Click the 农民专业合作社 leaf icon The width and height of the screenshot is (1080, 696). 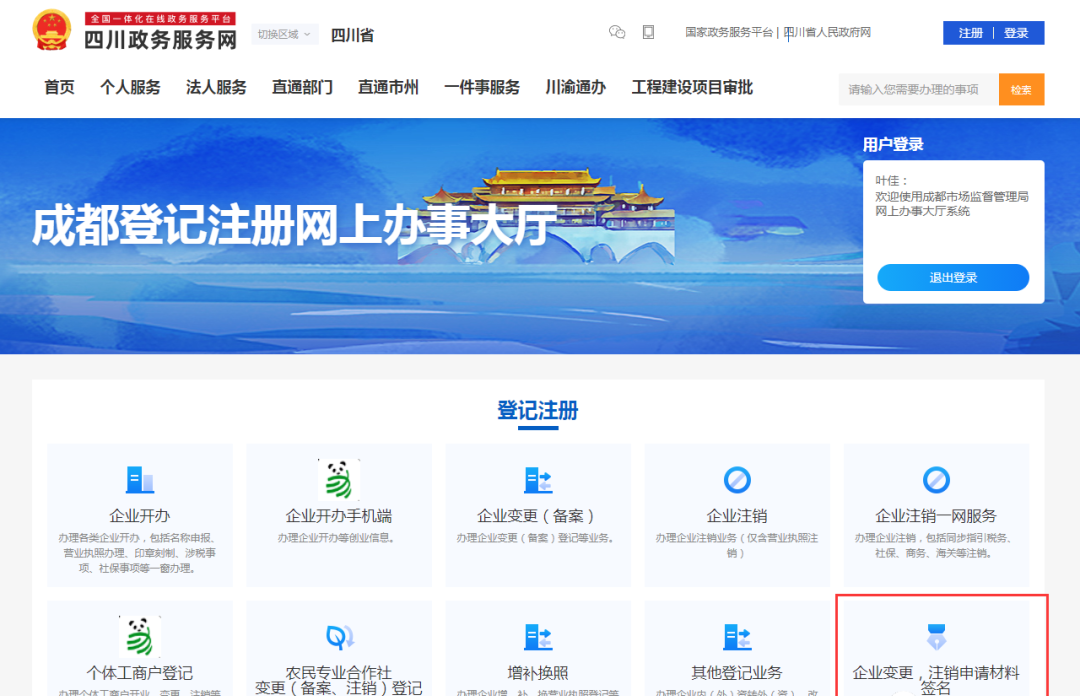click(340, 637)
